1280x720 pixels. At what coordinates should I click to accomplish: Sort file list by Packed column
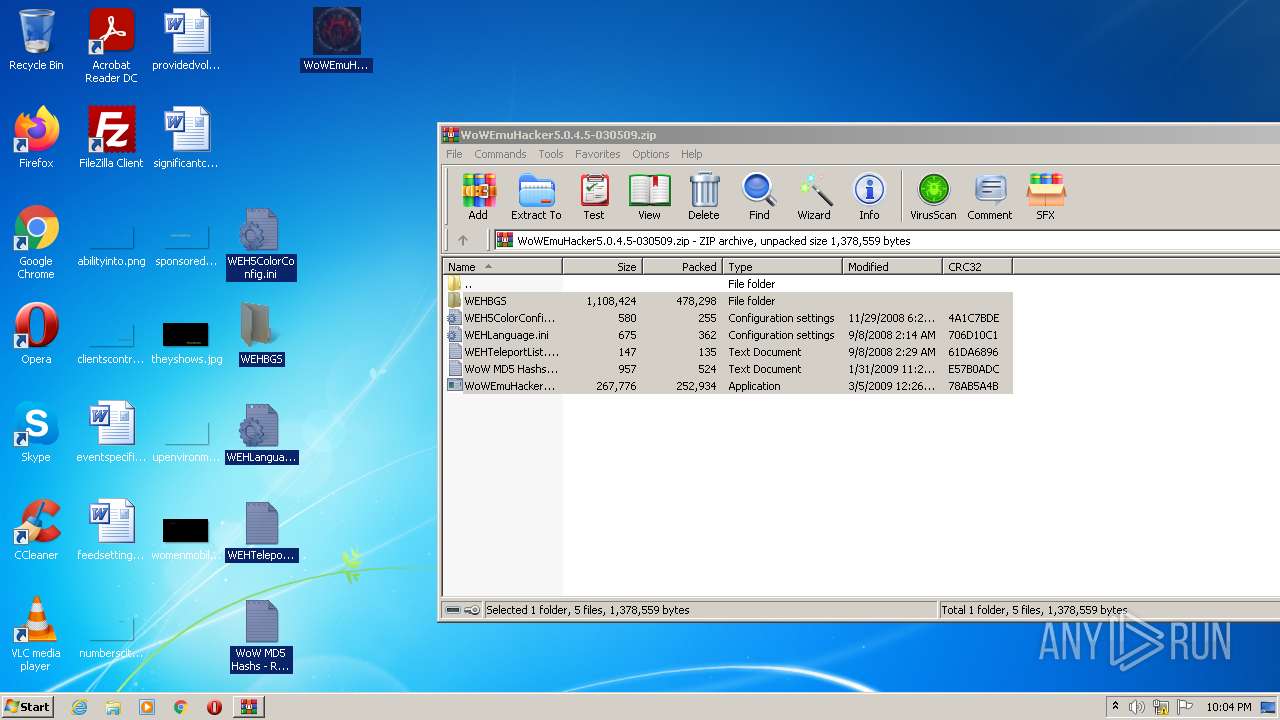tap(682, 267)
